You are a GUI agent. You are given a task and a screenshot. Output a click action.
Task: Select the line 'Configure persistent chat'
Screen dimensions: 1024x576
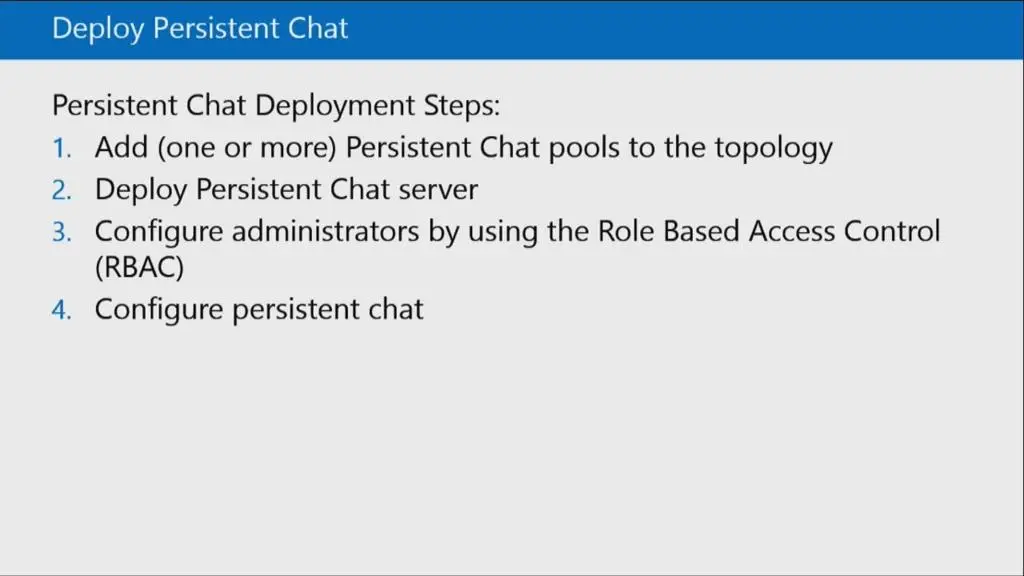coord(259,310)
